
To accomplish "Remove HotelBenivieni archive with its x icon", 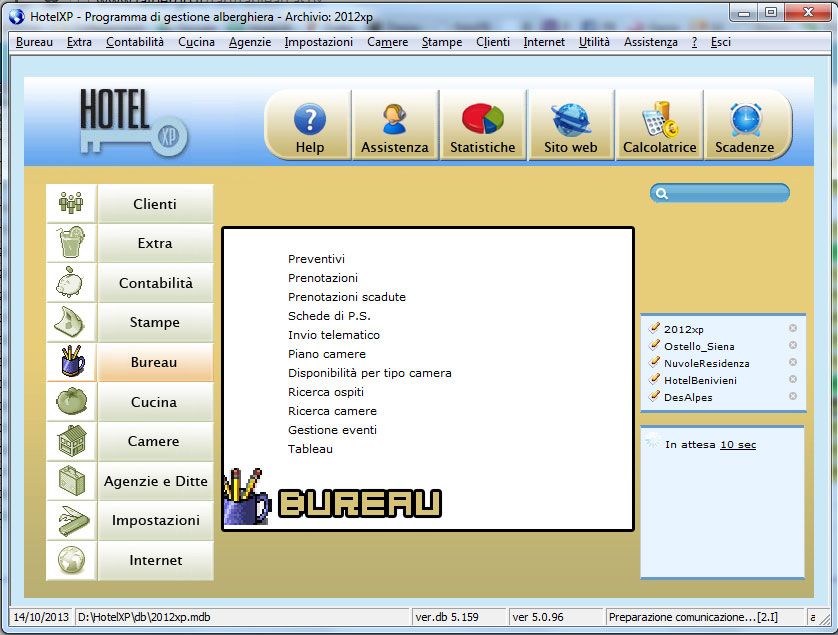I will click(x=793, y=379).
